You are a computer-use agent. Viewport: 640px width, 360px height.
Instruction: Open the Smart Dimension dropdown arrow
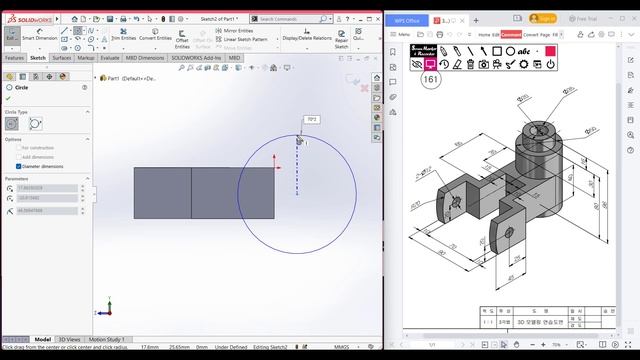click(x=40, y=49)
